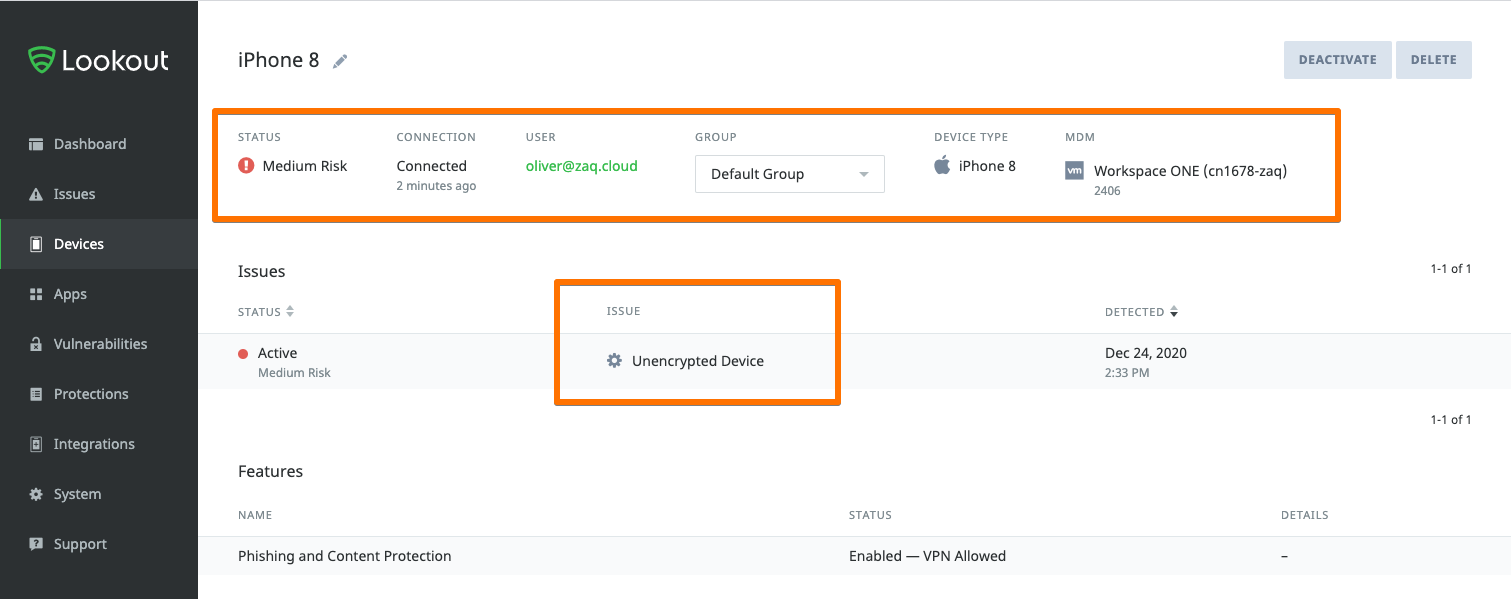The width and height of the screenshot is (1511, 599).
Task: Click the red Medium Risk alert icon
Action: 246,166
